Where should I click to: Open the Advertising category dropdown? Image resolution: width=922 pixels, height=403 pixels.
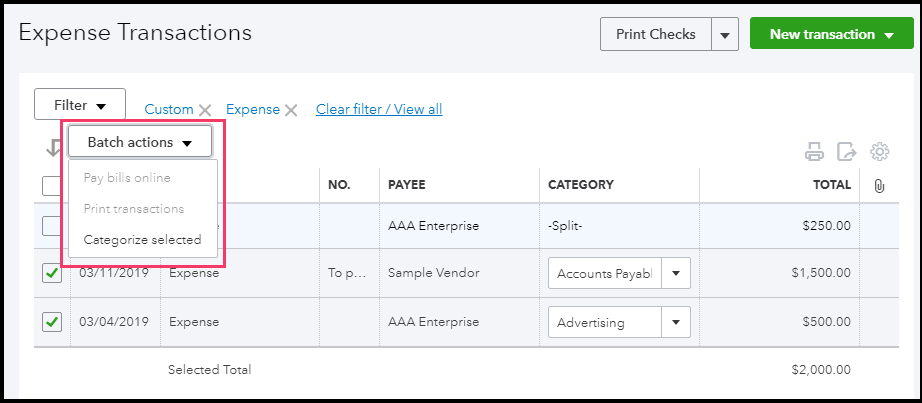point(676,322)
